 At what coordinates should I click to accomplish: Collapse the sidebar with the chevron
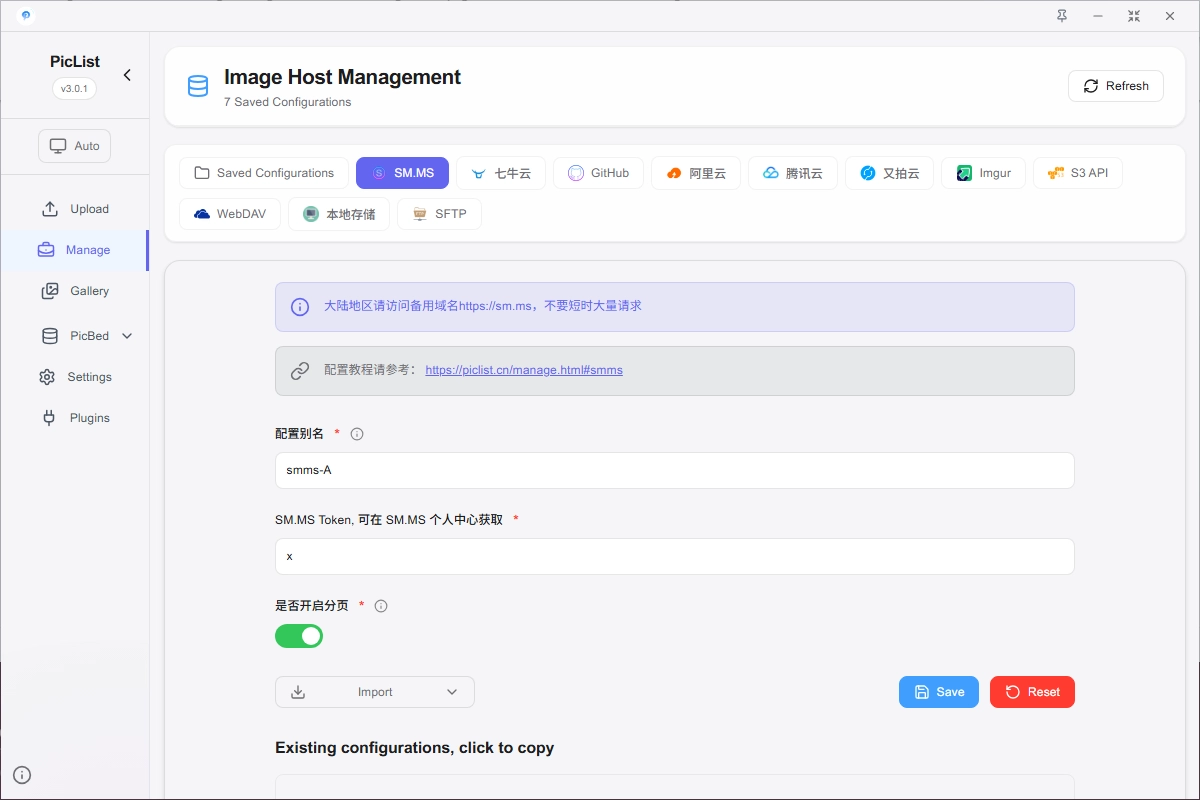tap(127, 75)
